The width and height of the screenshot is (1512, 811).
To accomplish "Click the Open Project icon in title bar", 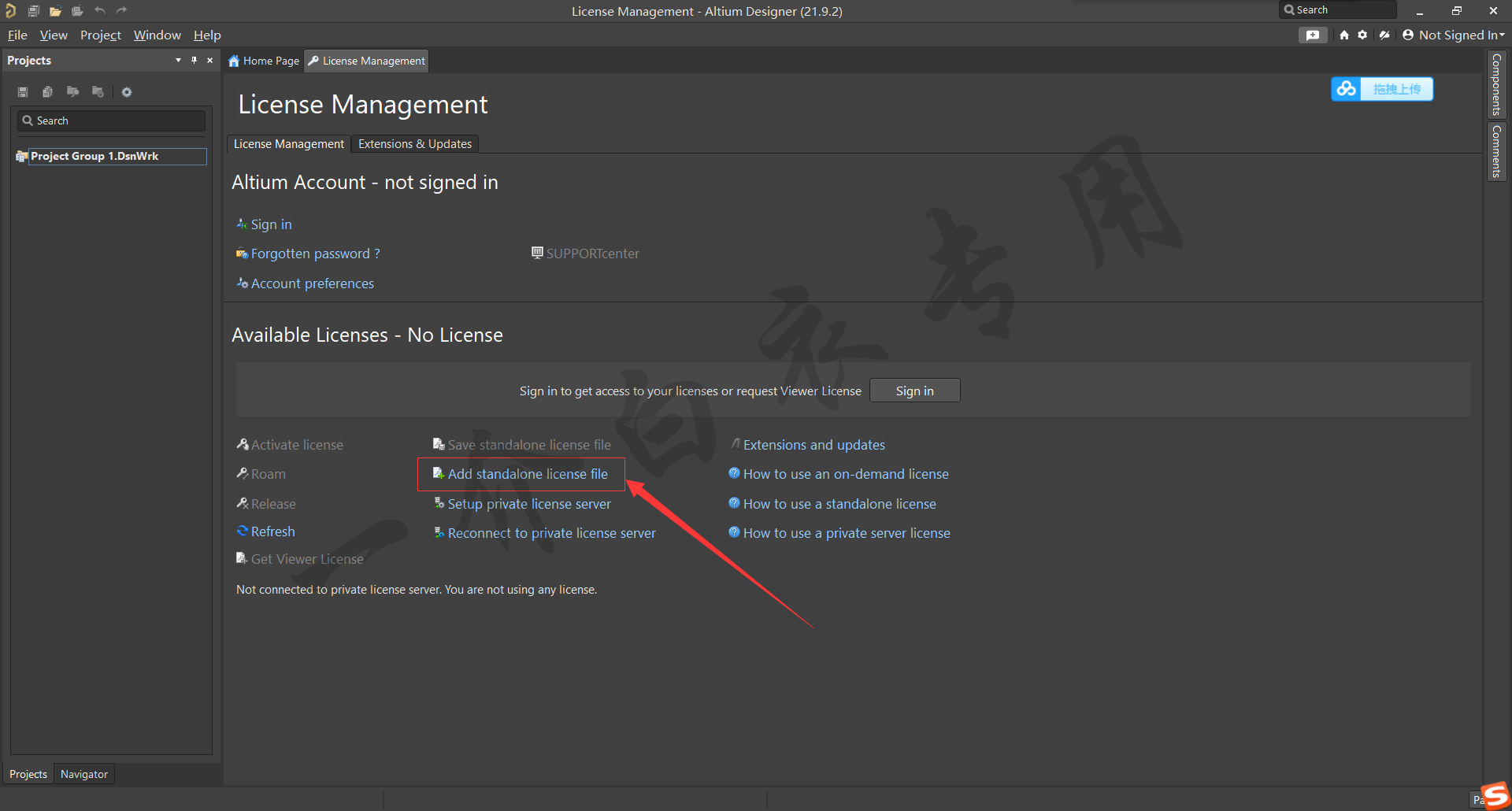I will (77, 11).
